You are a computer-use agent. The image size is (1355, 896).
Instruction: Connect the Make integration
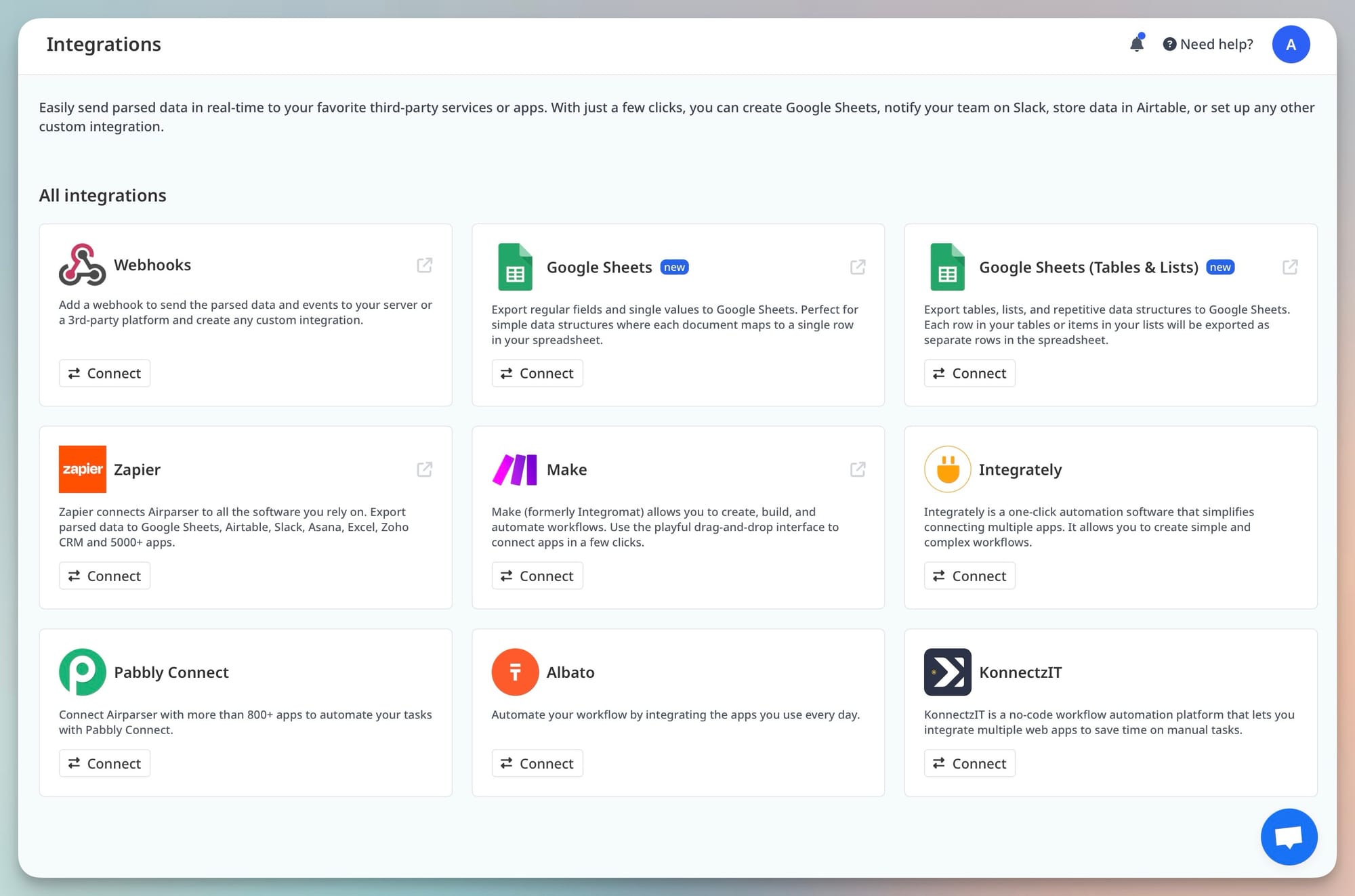pyautogui.click(x=537, y=576)
